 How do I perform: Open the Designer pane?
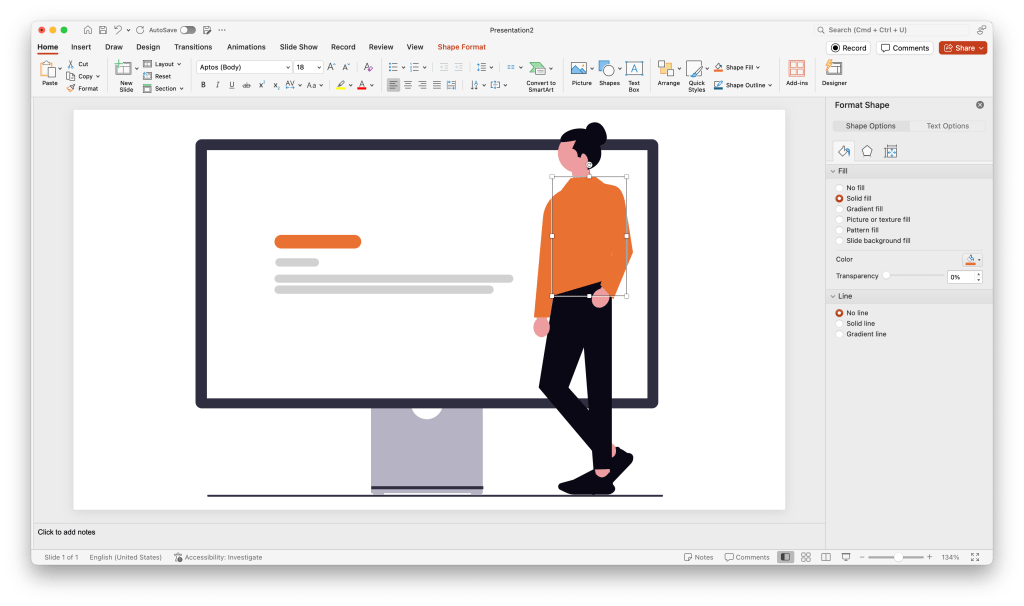pyautogui.click(x=834, y=72)
